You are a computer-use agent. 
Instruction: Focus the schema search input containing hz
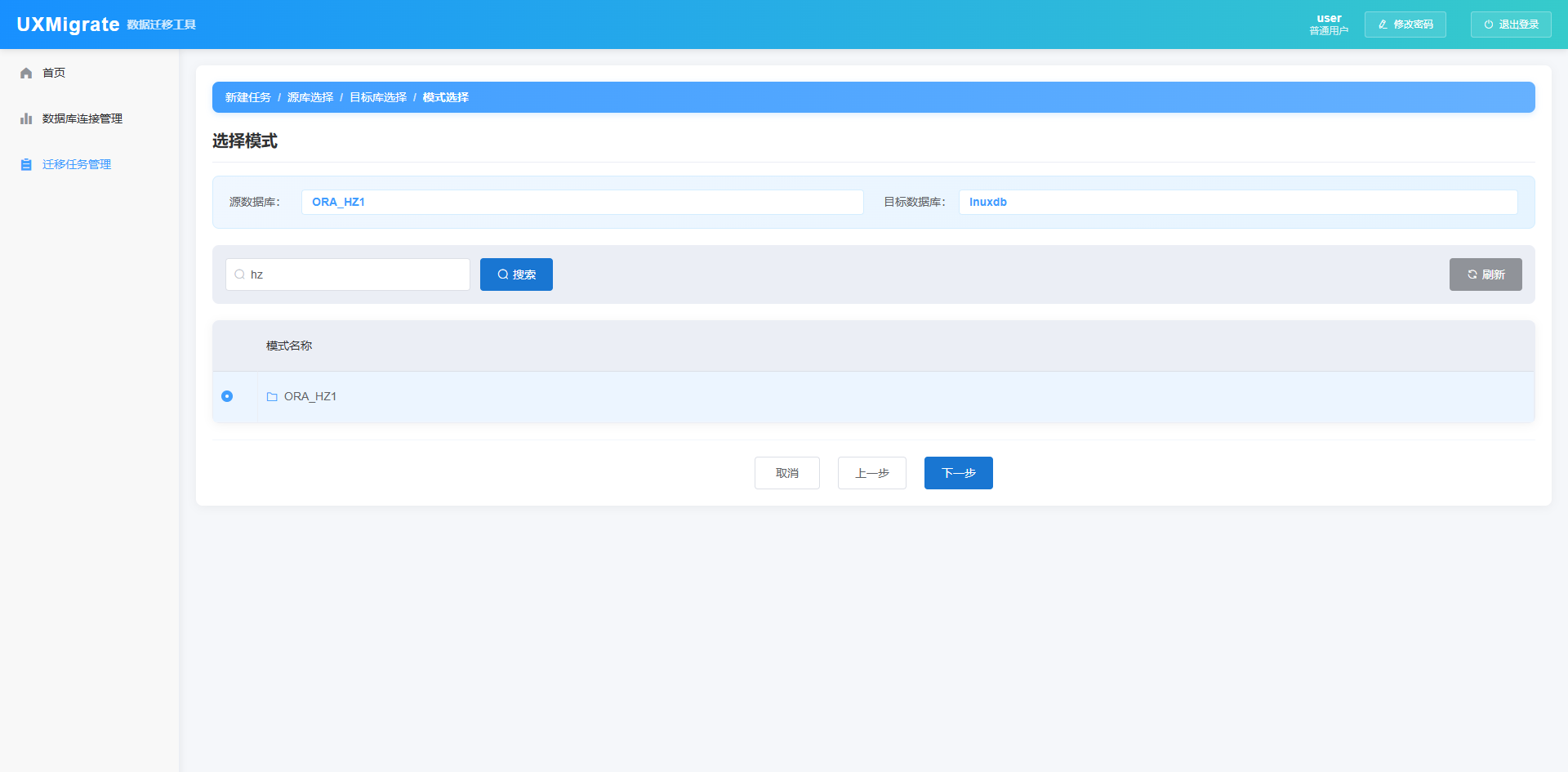click(355, 274)
